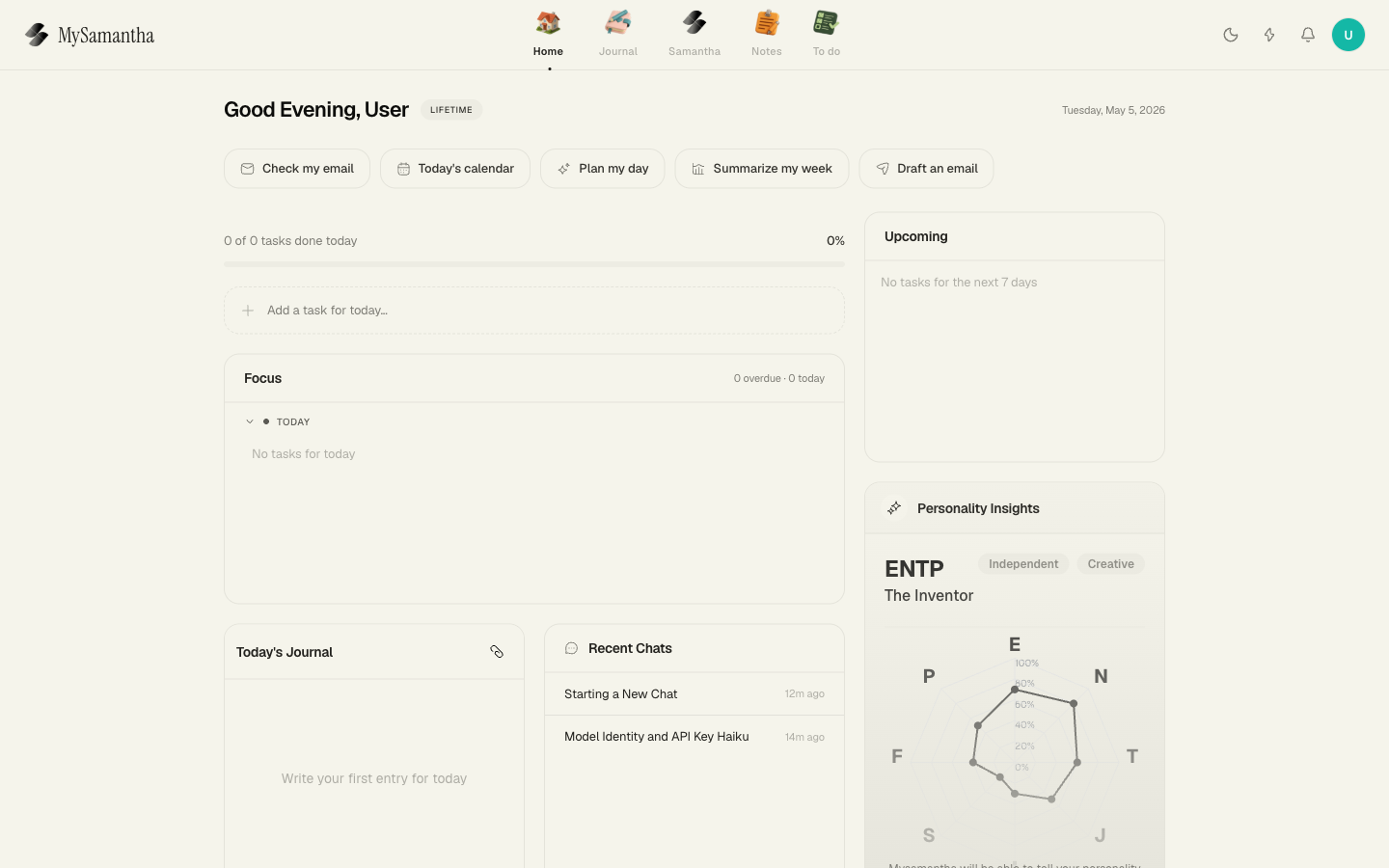Click Summarize my week button
1389x868 pixels.
point(762,169)
